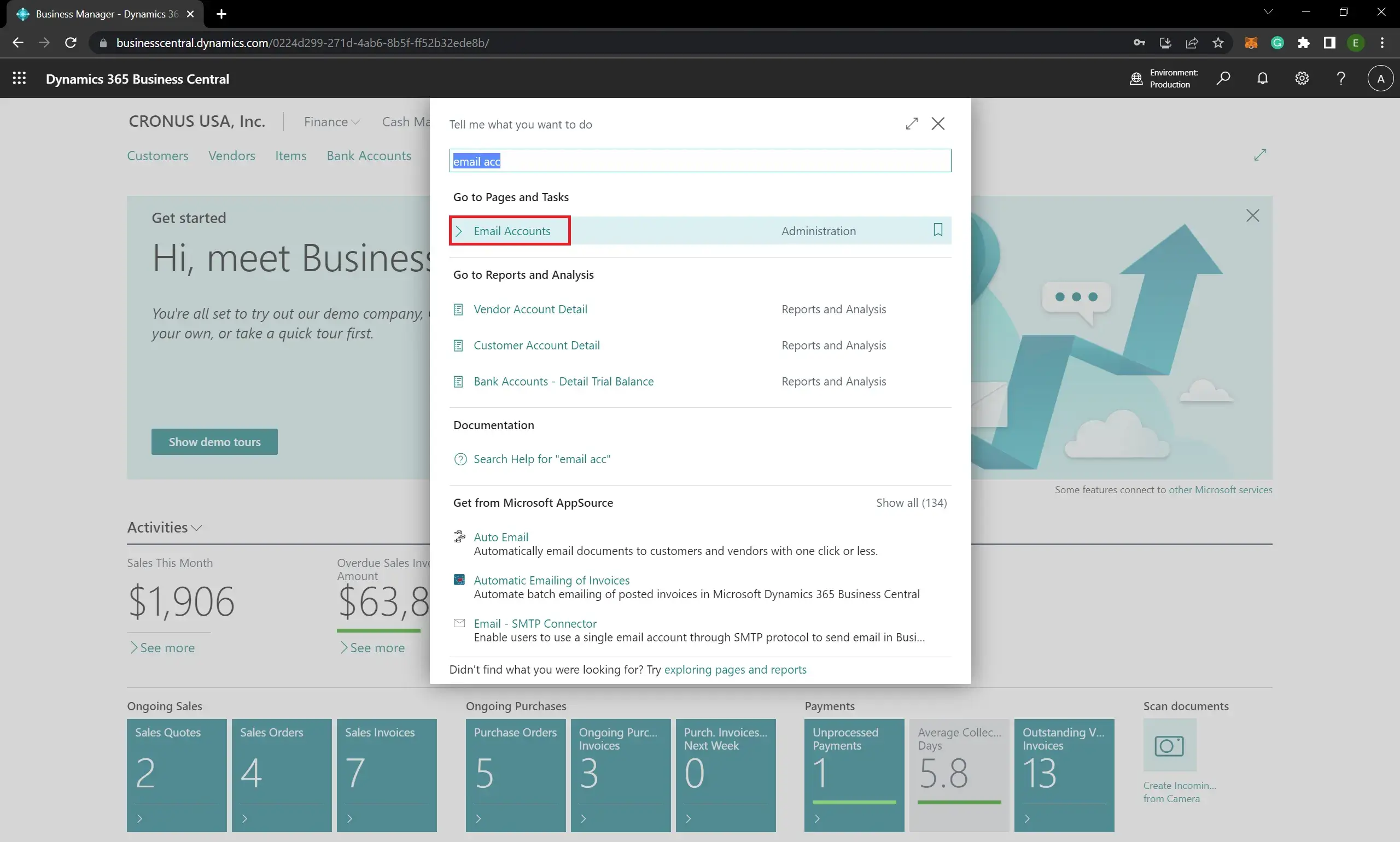The height and width of the screenshot is (842, 1400).
Task: Click the Automatic Emailing of Invoices icon
Action: tap(459, 580)
